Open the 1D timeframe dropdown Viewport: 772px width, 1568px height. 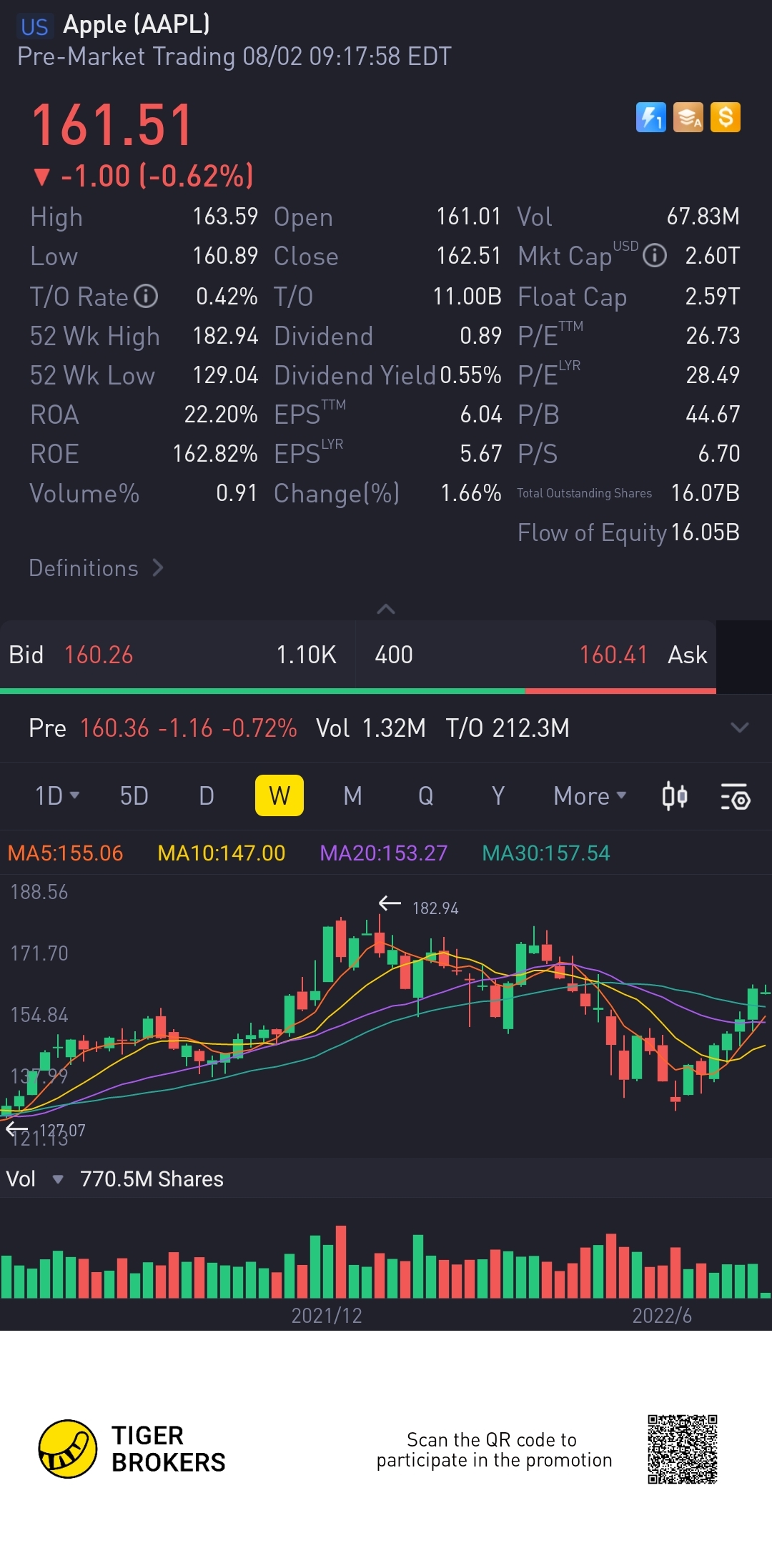point(57,795)
